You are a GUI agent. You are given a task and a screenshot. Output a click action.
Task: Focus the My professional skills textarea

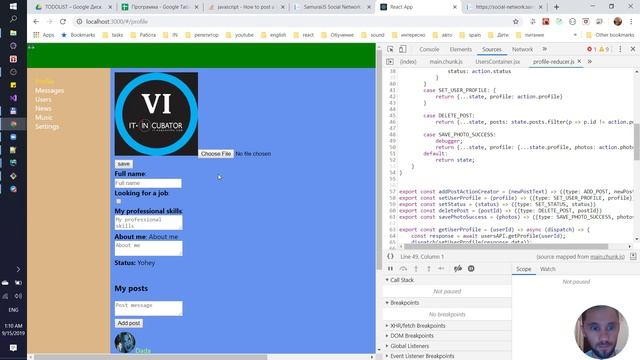click(149, 222)
